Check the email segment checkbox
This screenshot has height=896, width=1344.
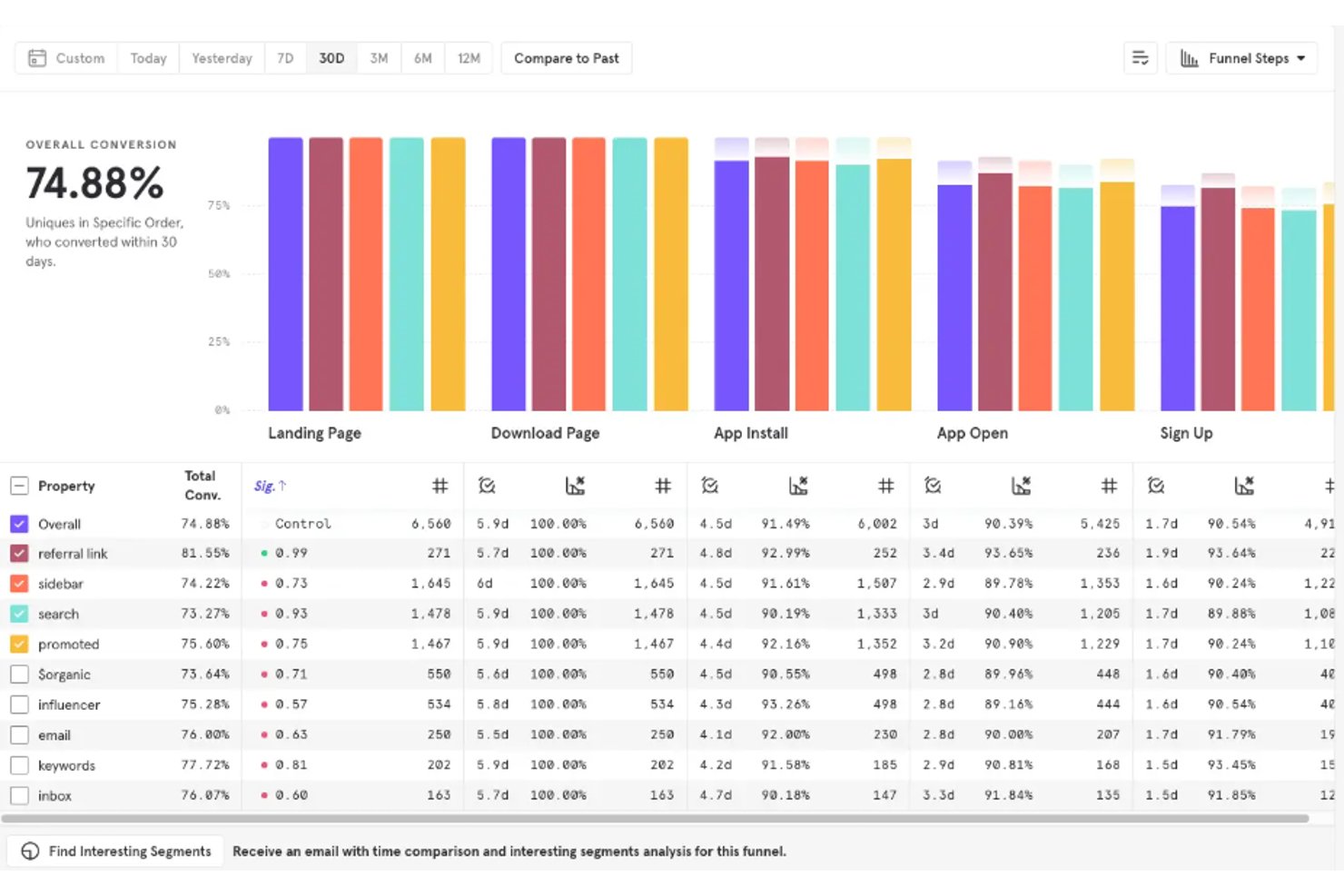[x=19, y=734]
